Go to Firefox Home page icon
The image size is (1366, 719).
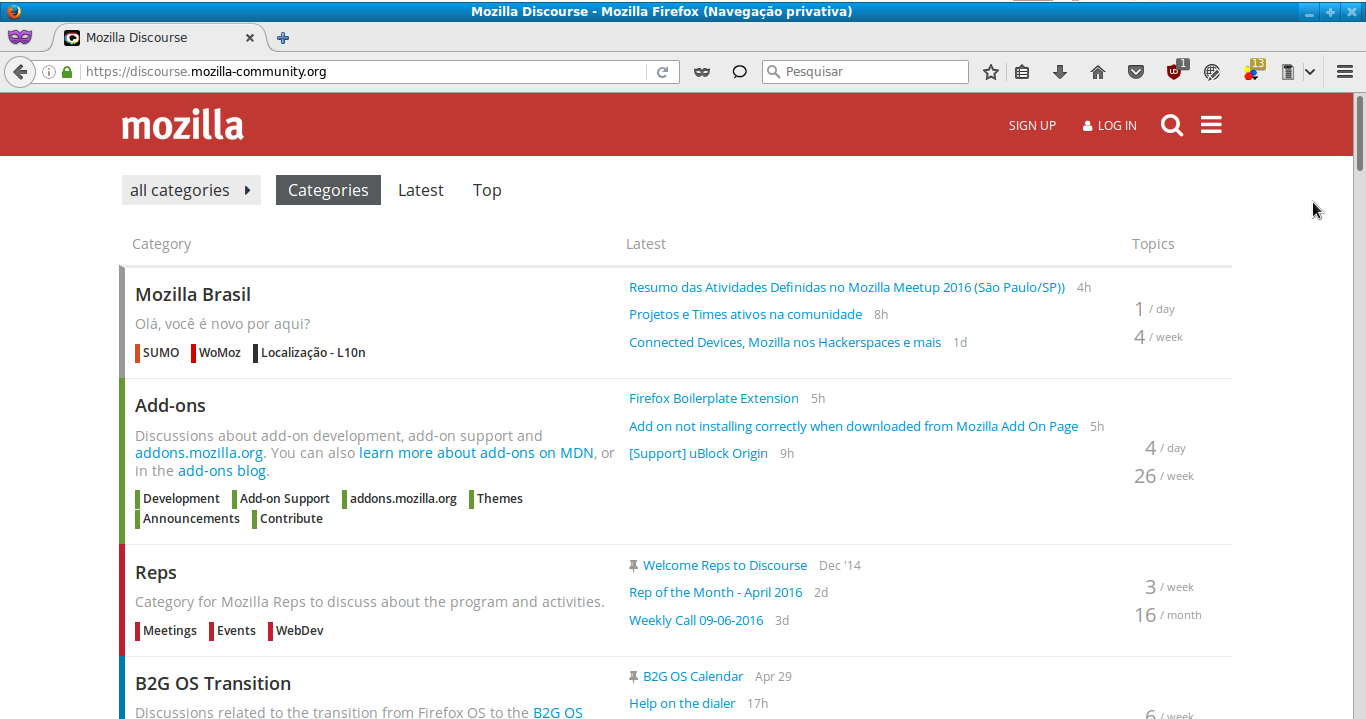1098,72
